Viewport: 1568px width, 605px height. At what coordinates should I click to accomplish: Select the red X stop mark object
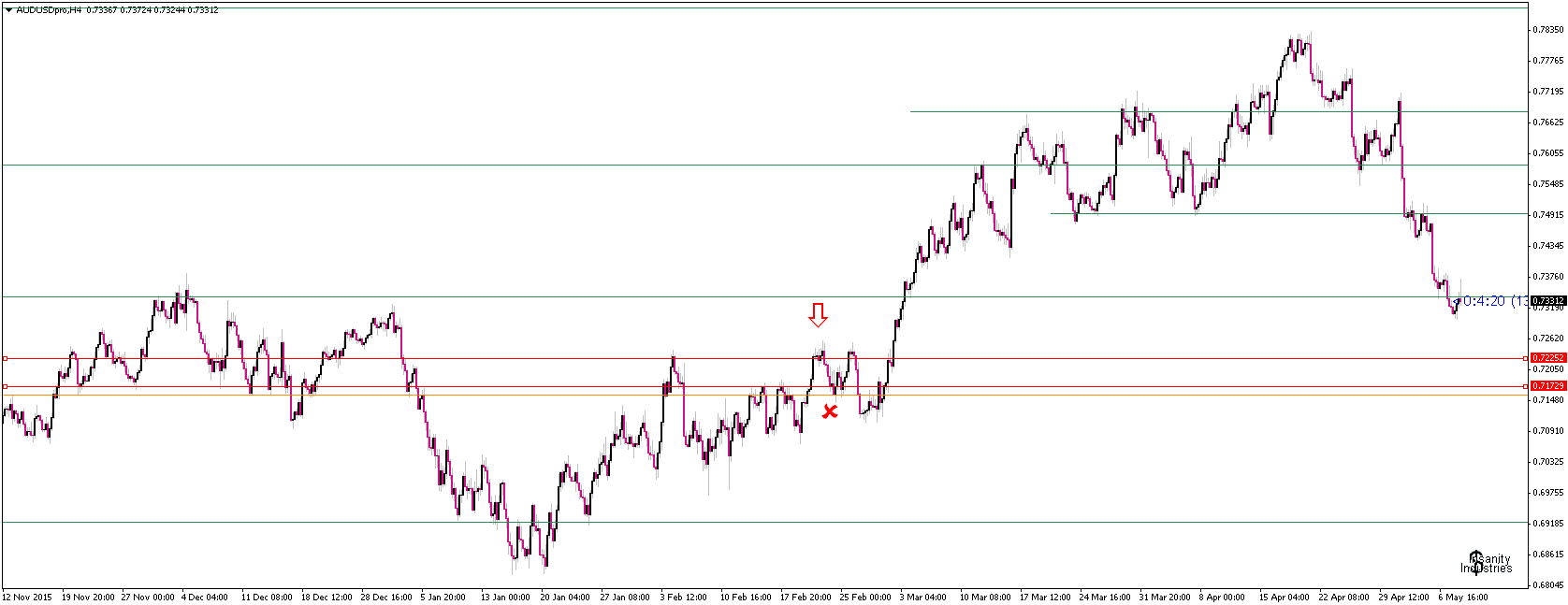(830, 411)
